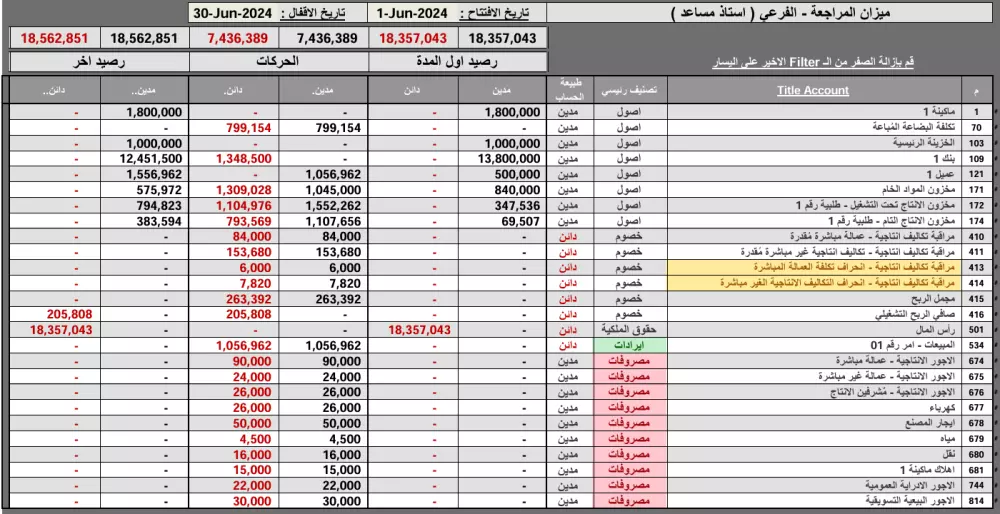Viewport: 1000px width, 514px height.
Task: Click مصروفات classification in row 674
Action: click(x=630, y=360)
